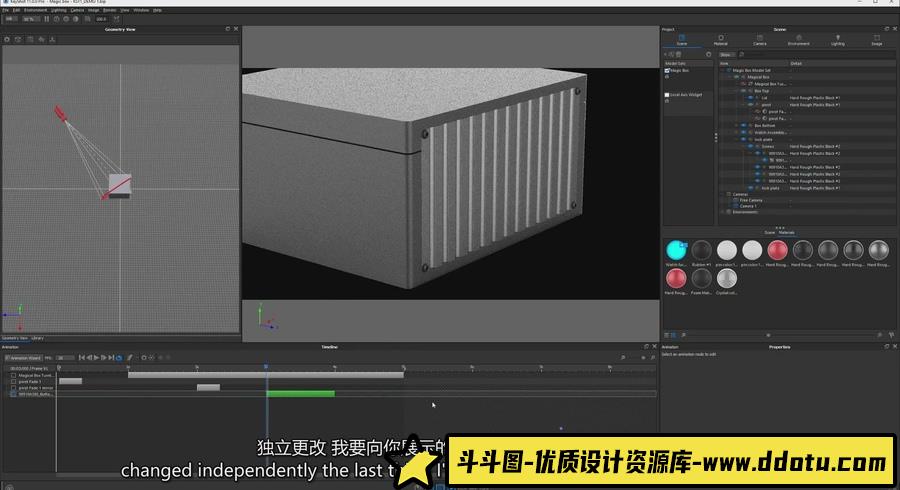Image resolution: width=900 pixels, height=490 pixels.
Task: Open the File menu
Action: pyautogui.click(x=6, y=10)
